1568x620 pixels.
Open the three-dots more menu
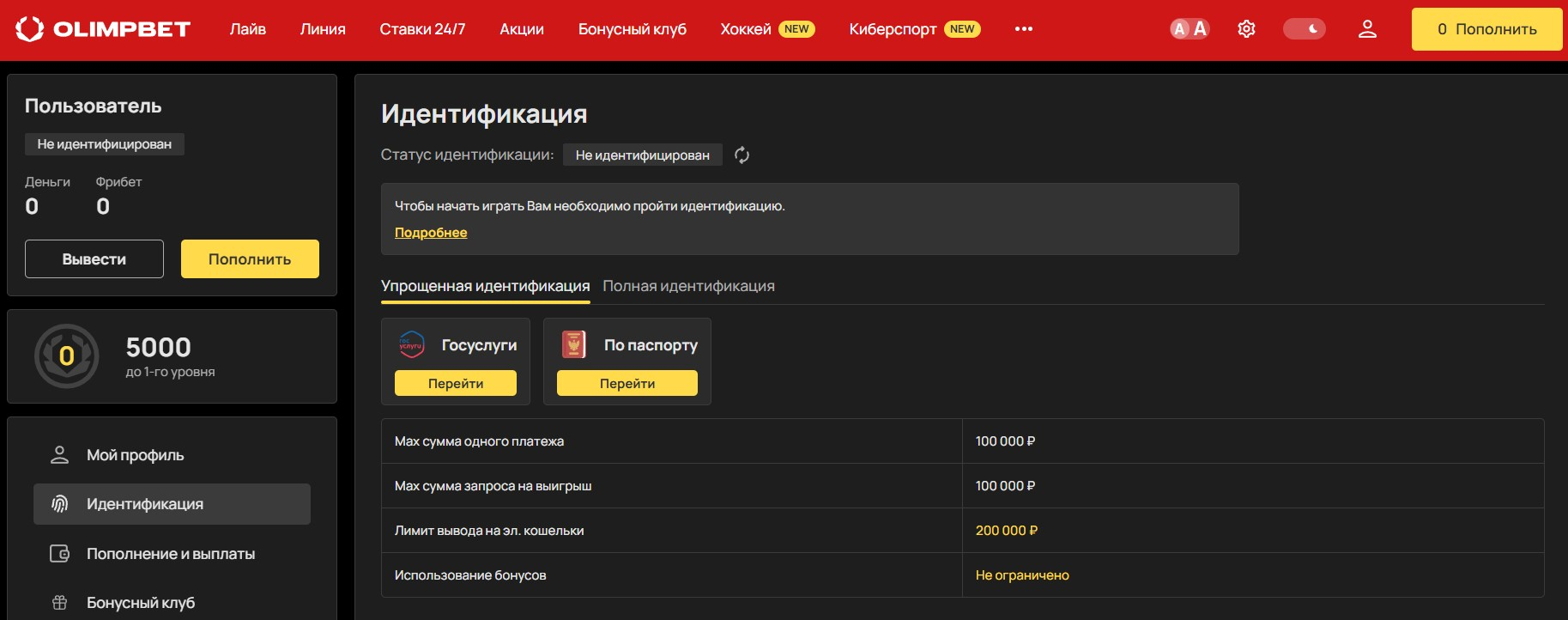coord(1023,29)
